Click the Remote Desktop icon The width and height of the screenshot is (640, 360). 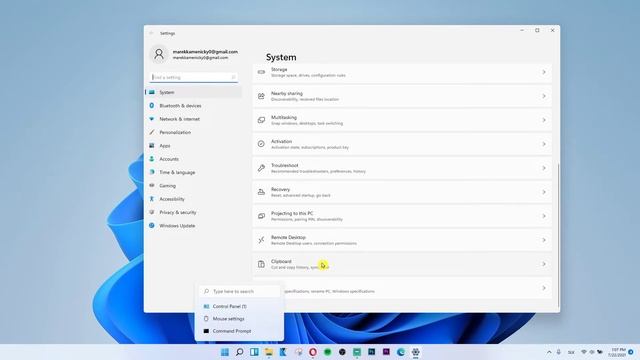click(x=261, y=240)
